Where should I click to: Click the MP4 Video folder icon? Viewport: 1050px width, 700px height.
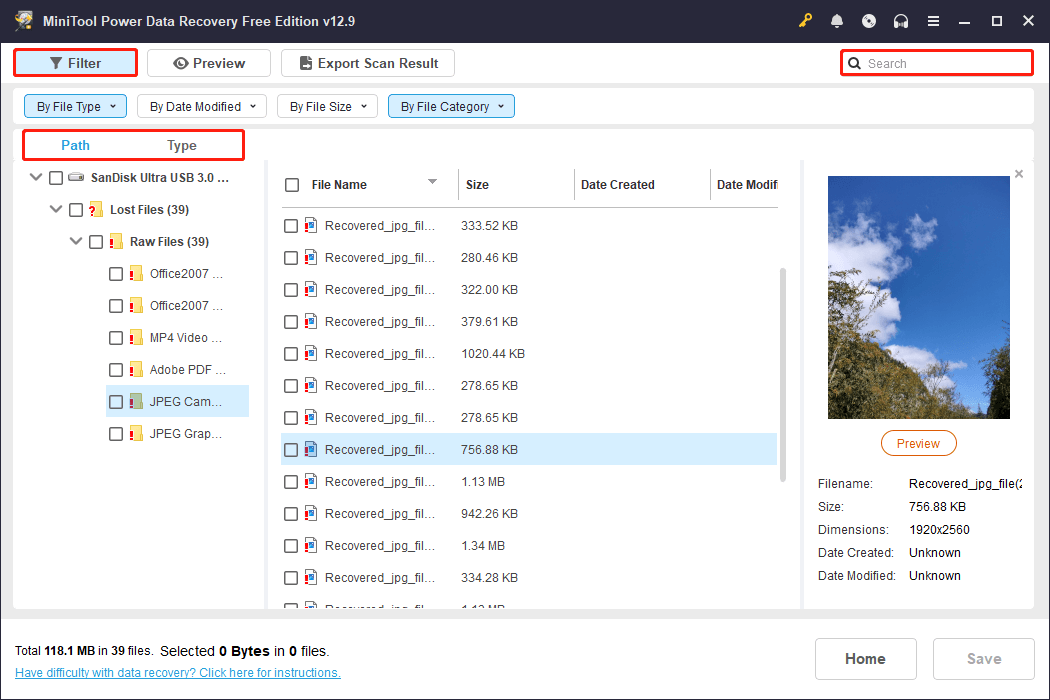(136, 338)
